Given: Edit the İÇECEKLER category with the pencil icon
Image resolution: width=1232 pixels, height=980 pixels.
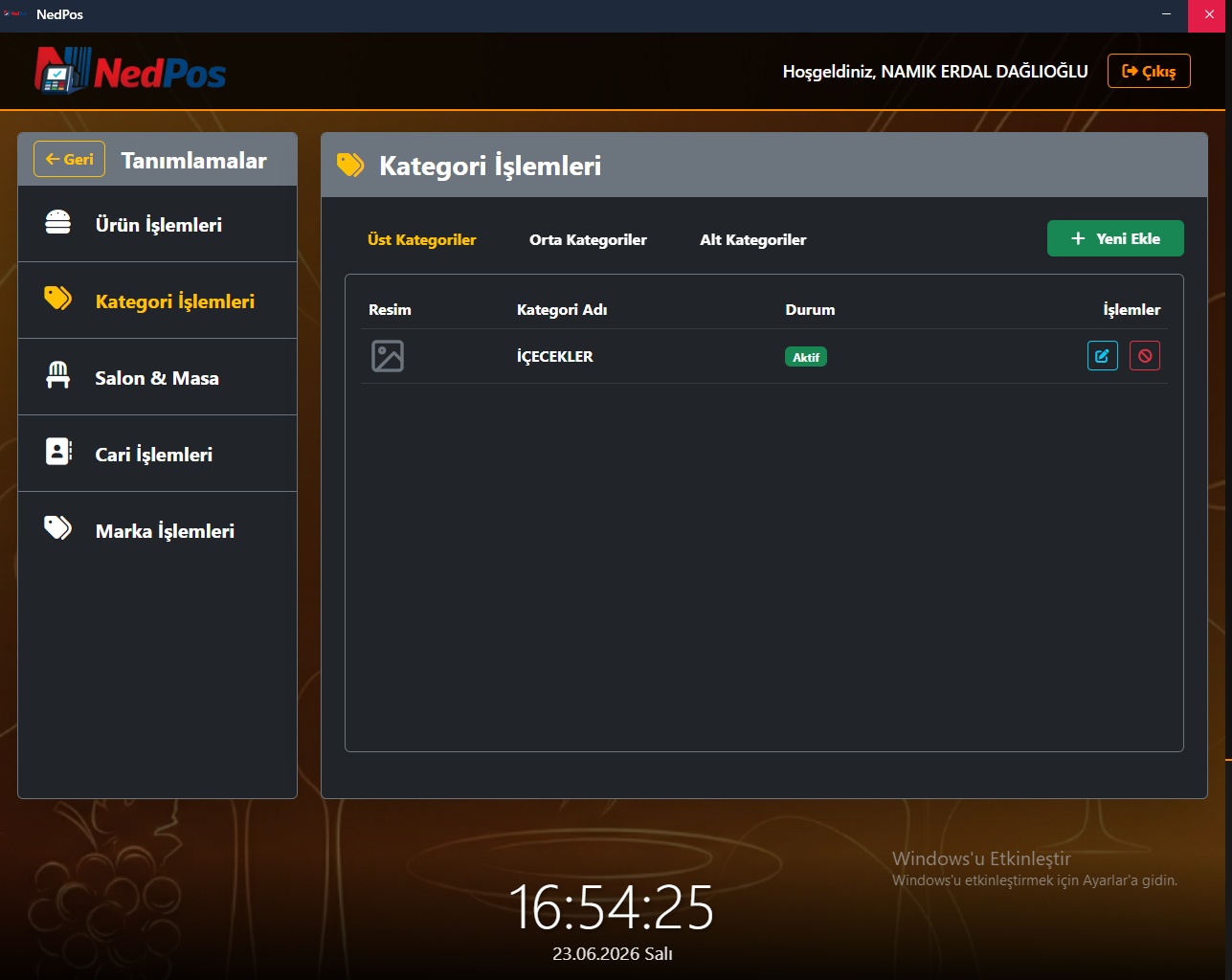Looking at the screenshot, I should [1103, 356].
